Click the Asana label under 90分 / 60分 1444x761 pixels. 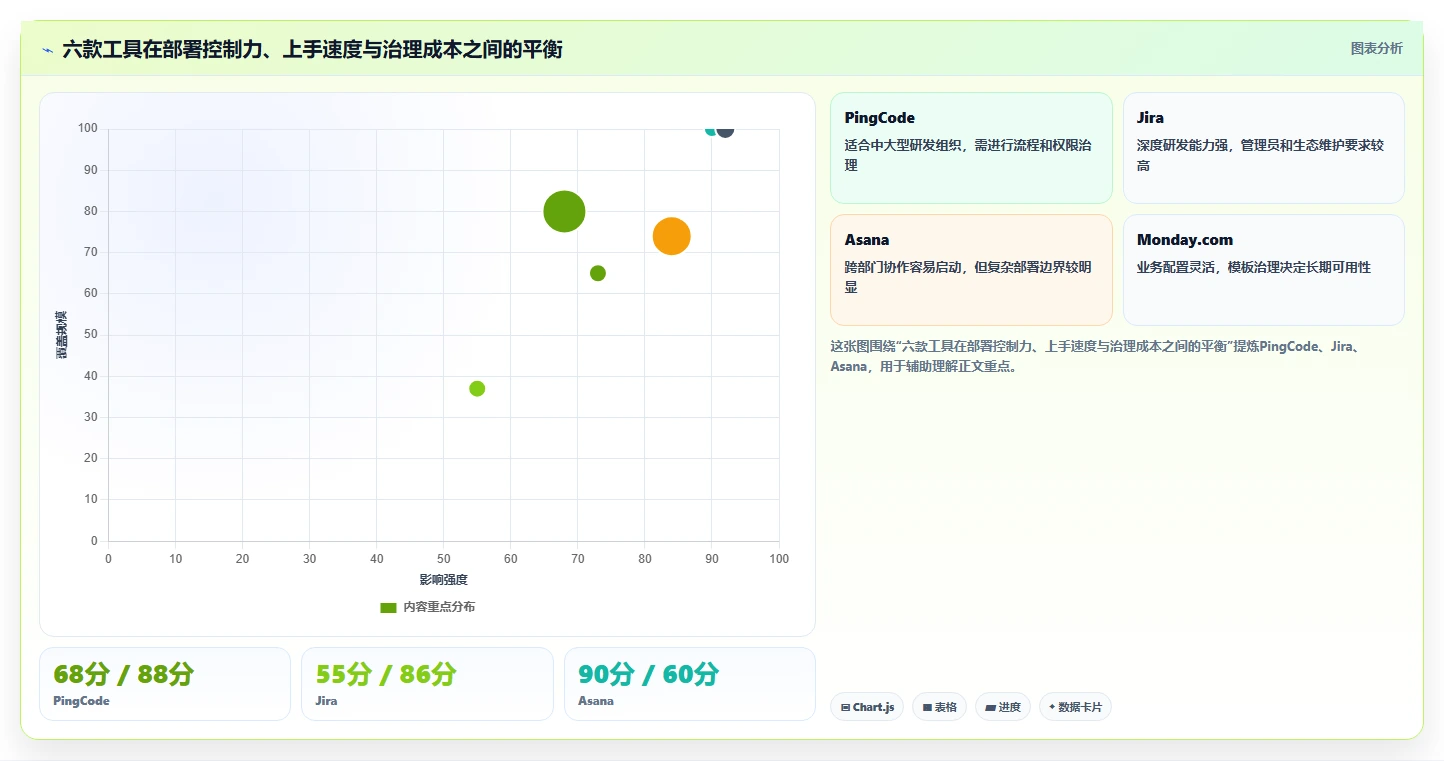click(x=596, y=701)
